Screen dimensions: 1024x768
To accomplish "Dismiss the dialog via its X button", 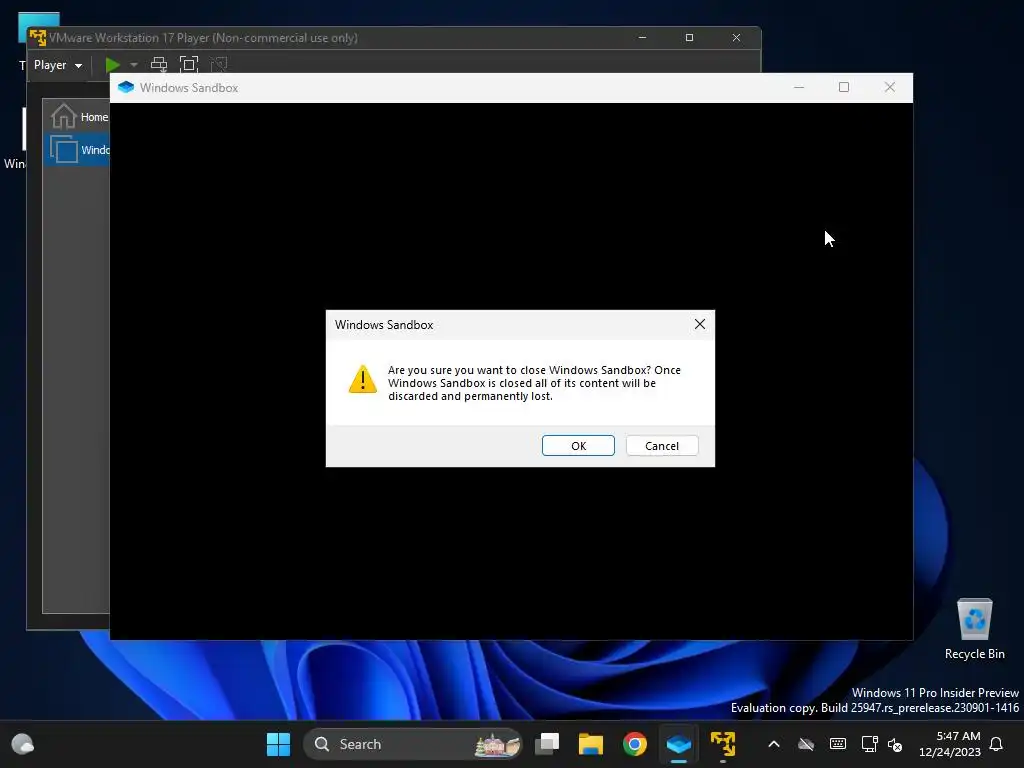I will pyautogui.click(x=699, y=324).
